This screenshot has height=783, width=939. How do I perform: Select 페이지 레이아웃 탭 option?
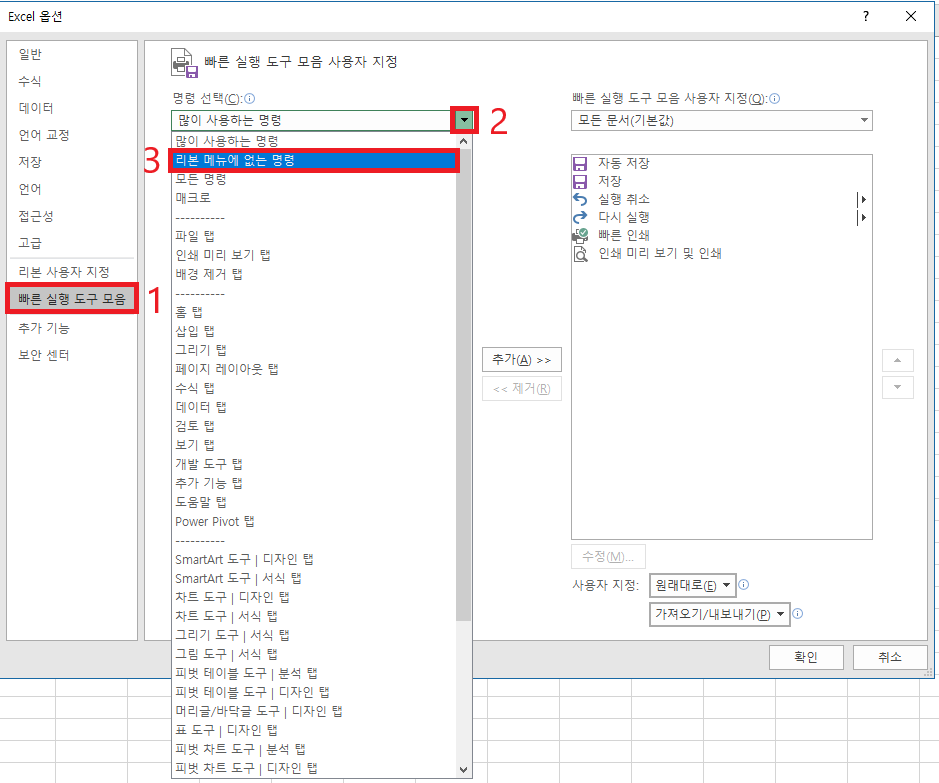click(314, 369)
